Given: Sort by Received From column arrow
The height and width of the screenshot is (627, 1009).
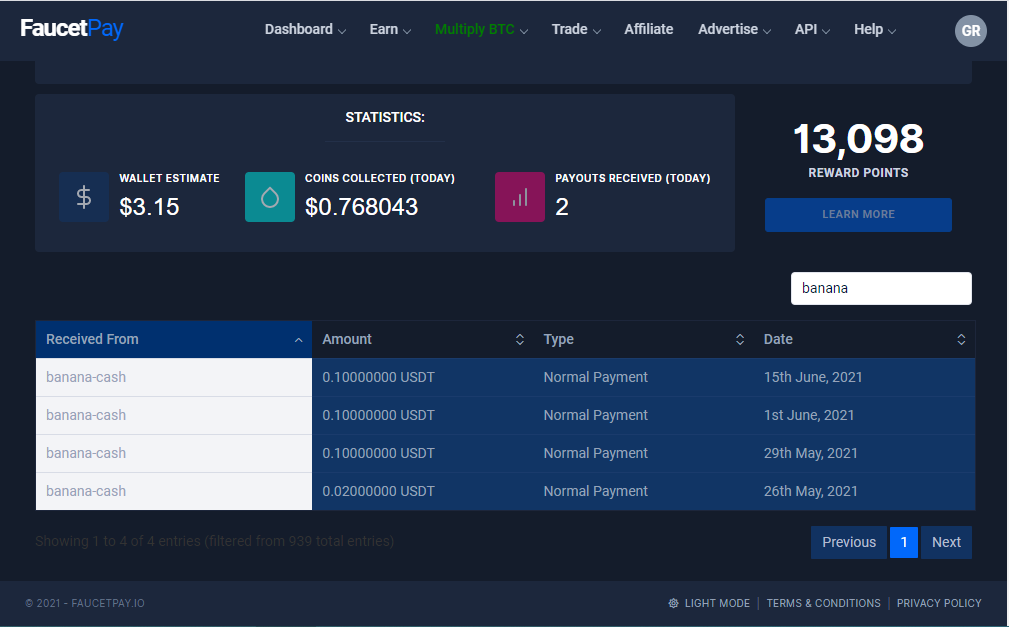Looking at the screenshot, I should 299,340.
